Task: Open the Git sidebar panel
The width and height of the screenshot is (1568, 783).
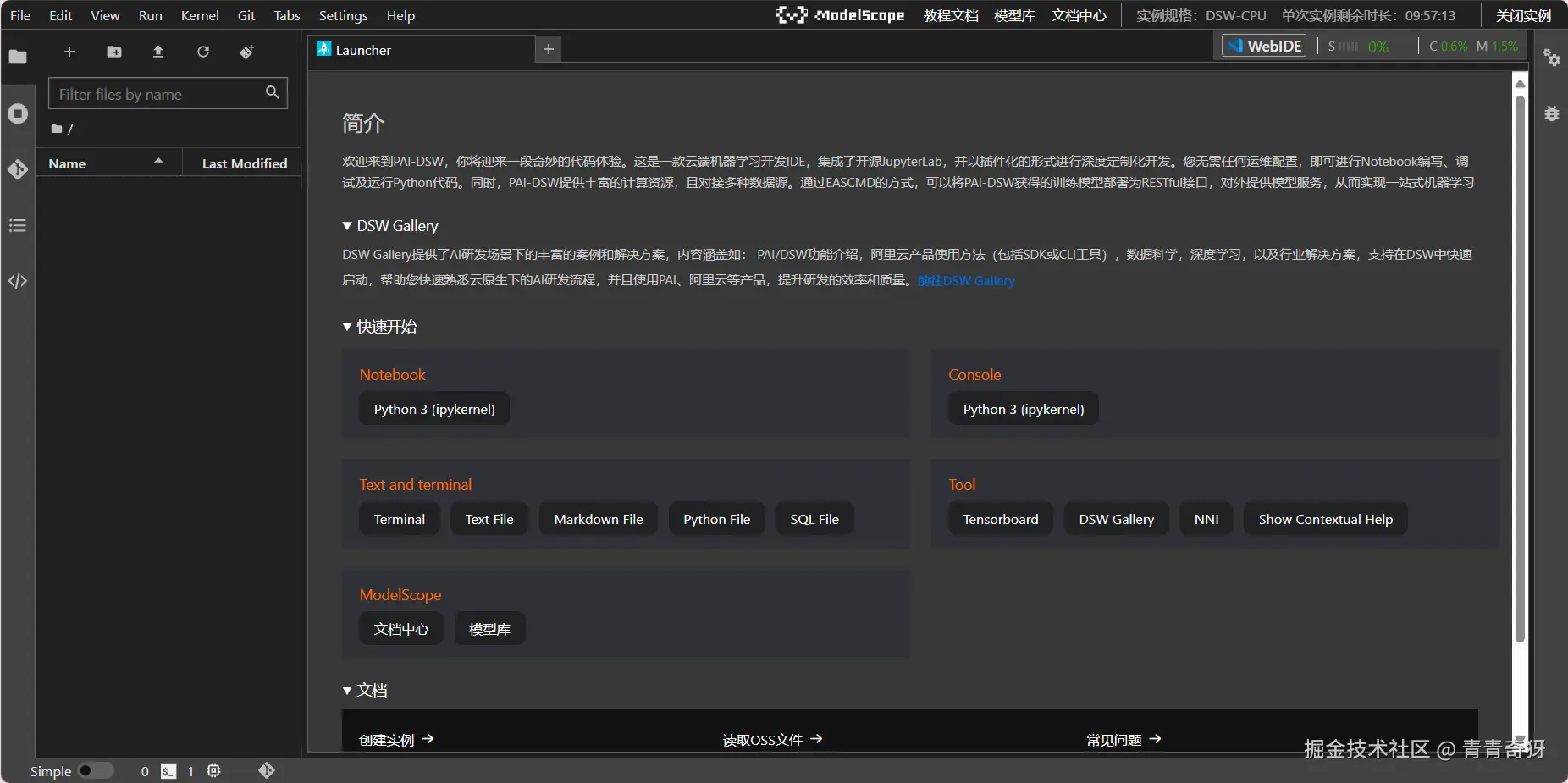Action: point(18,169)
